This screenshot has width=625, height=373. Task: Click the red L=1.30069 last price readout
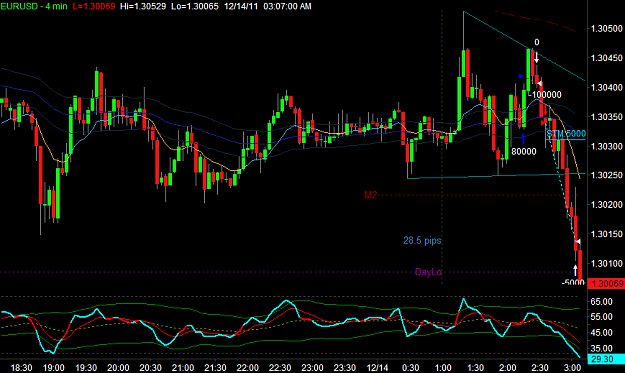[x=93, y=6]
